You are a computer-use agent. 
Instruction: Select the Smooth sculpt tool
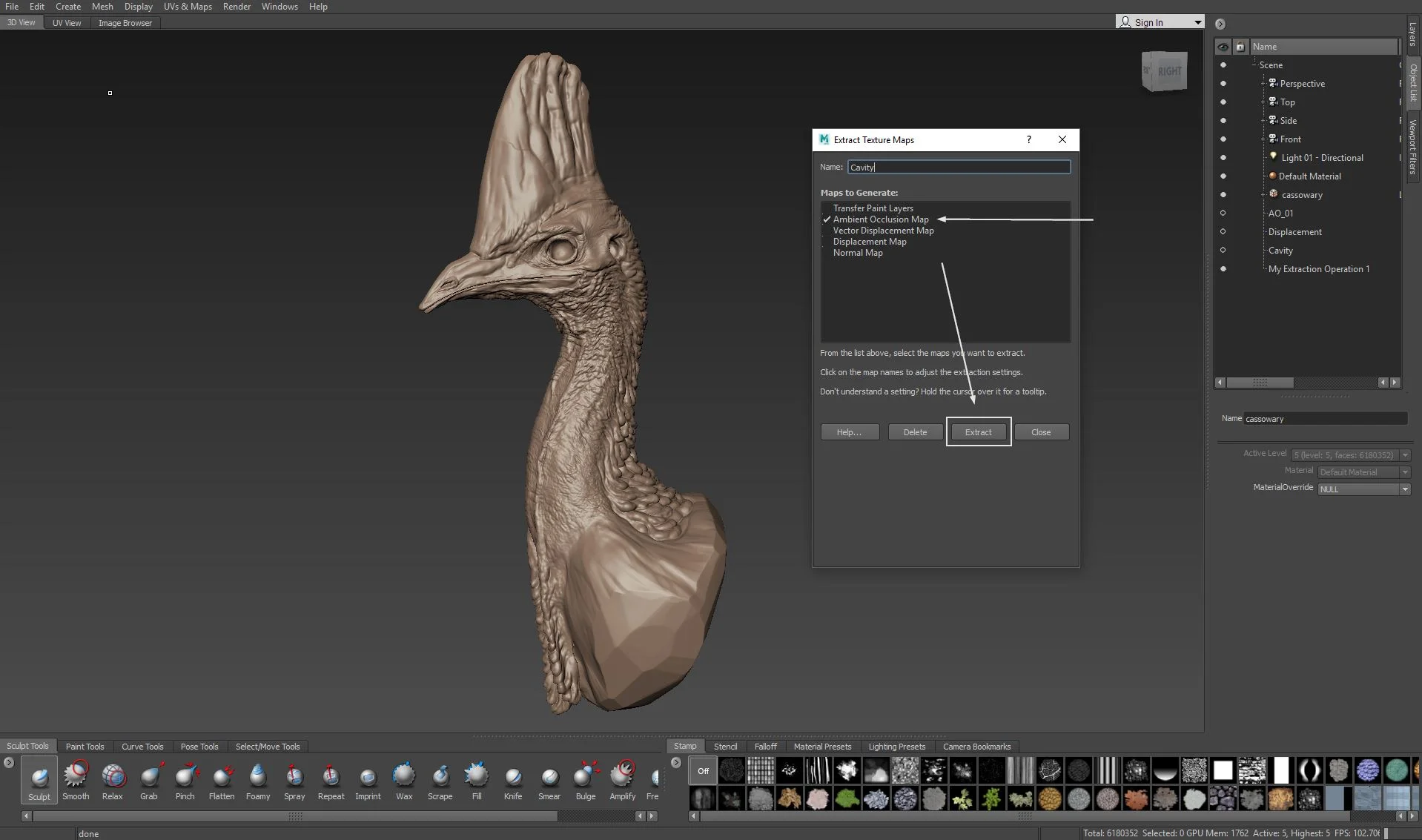76,778
